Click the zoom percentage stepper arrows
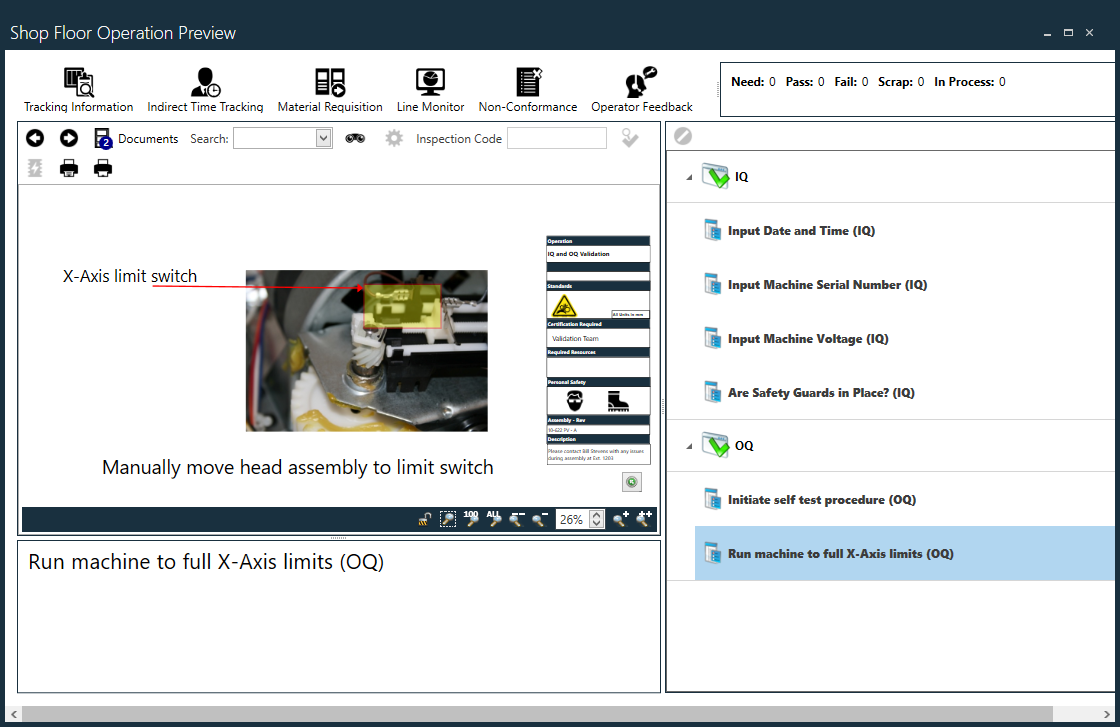 point(597,519)
